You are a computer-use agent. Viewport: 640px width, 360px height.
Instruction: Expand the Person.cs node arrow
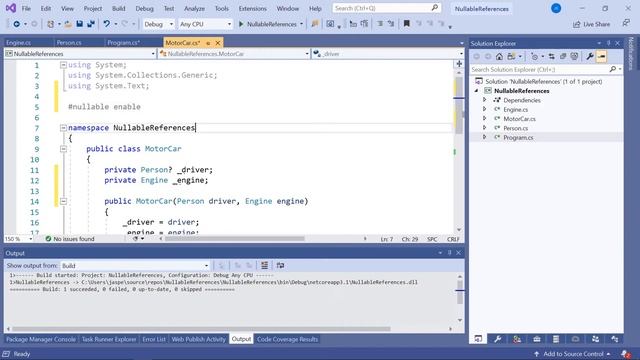pos(484,128)
